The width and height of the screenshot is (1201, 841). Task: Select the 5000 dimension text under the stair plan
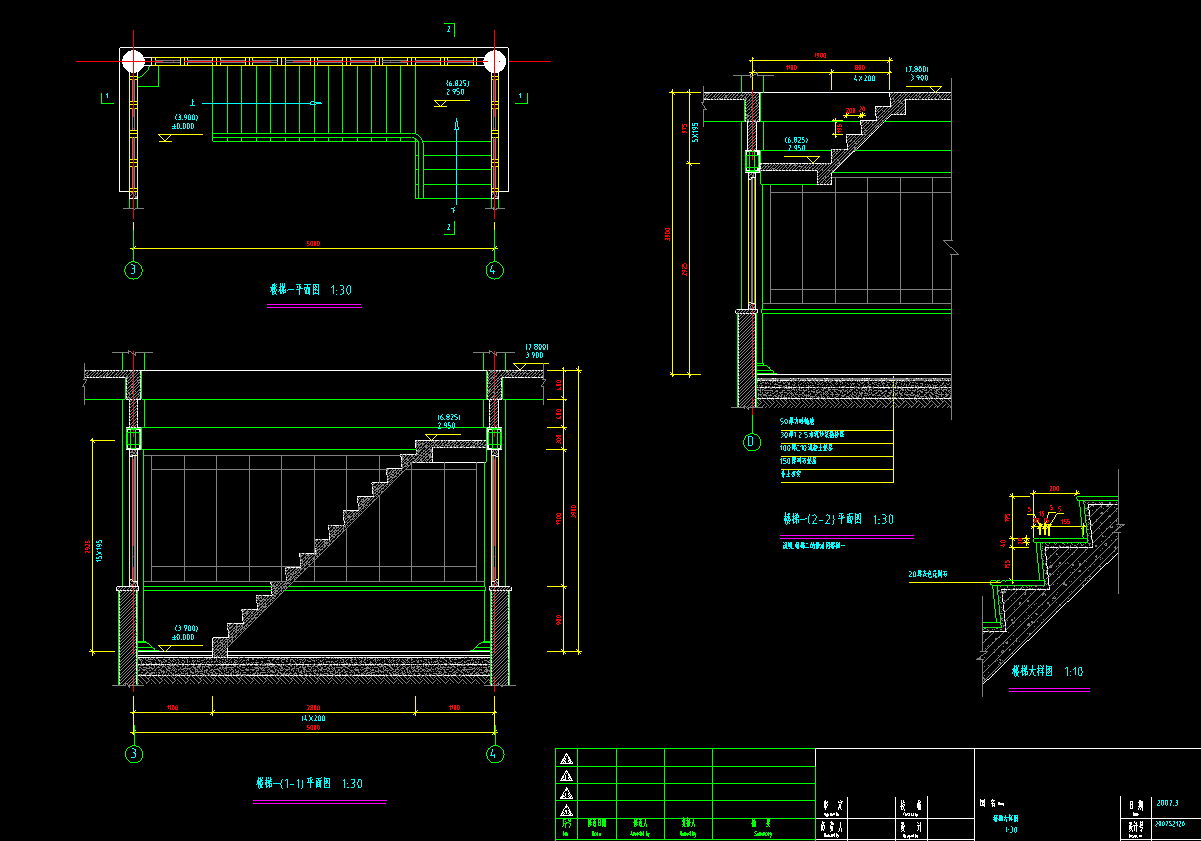click(x=313, y=243)
